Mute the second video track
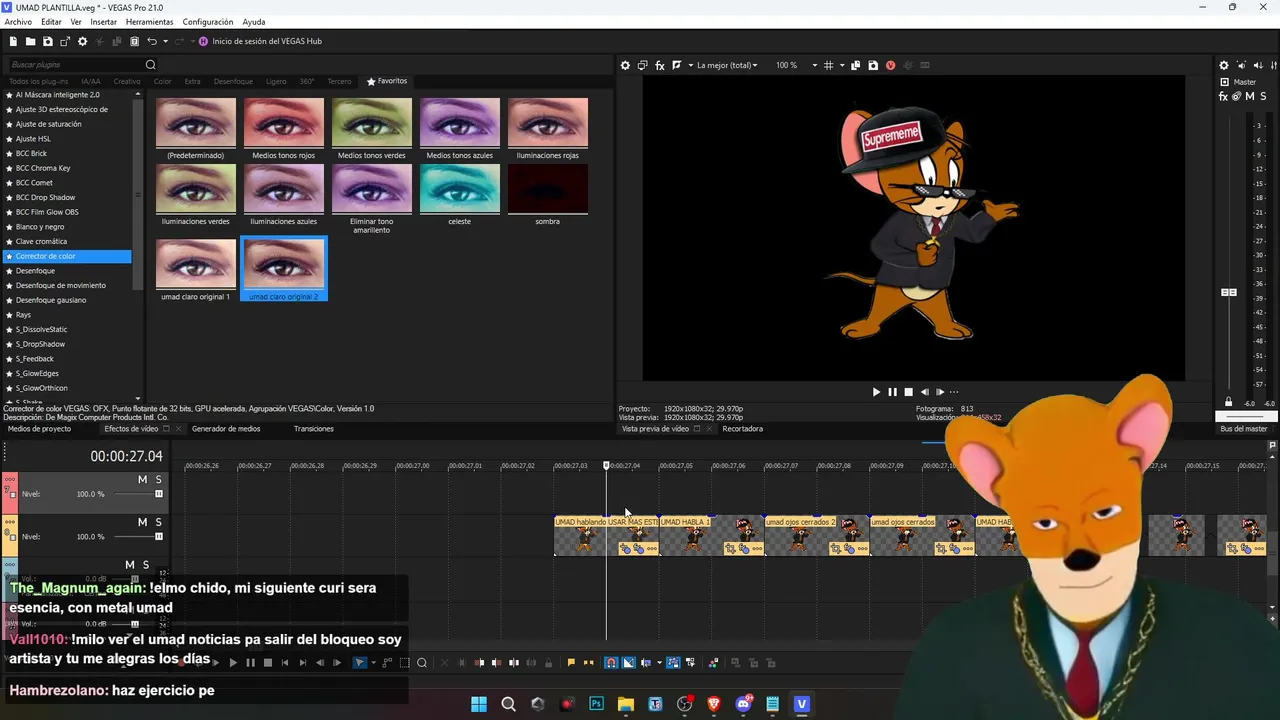The width and height of the screenshot is (1280, 720). click(x=142, y=522)
